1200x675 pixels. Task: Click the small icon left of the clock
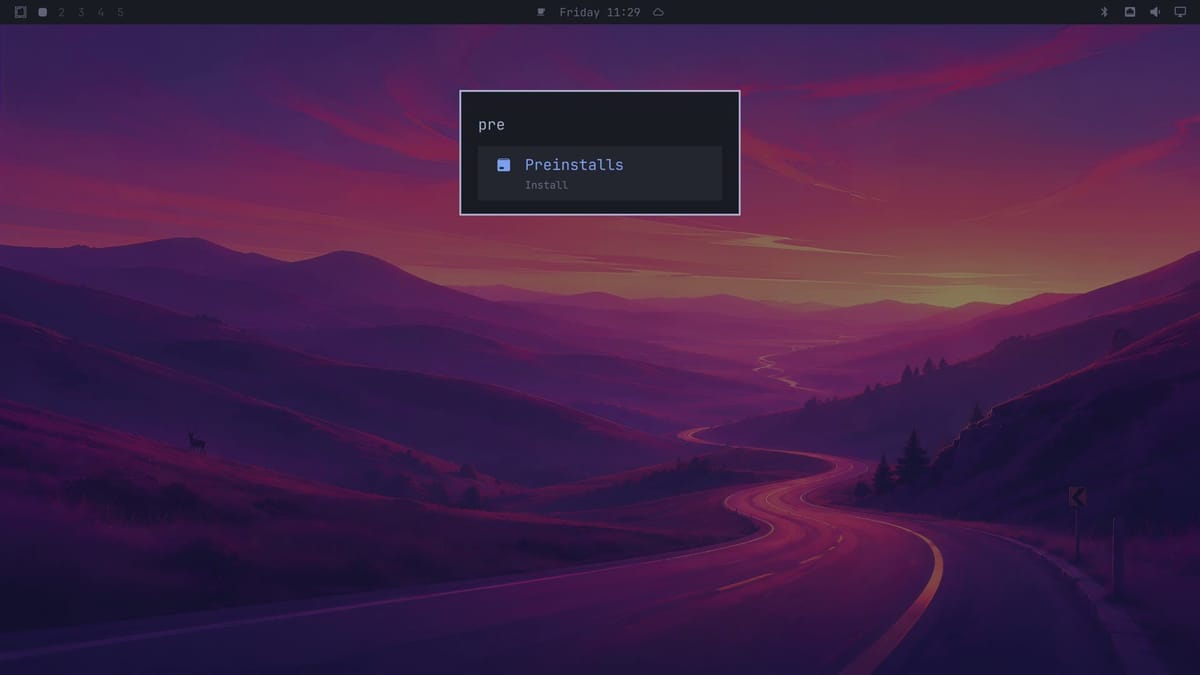[541, 12]
